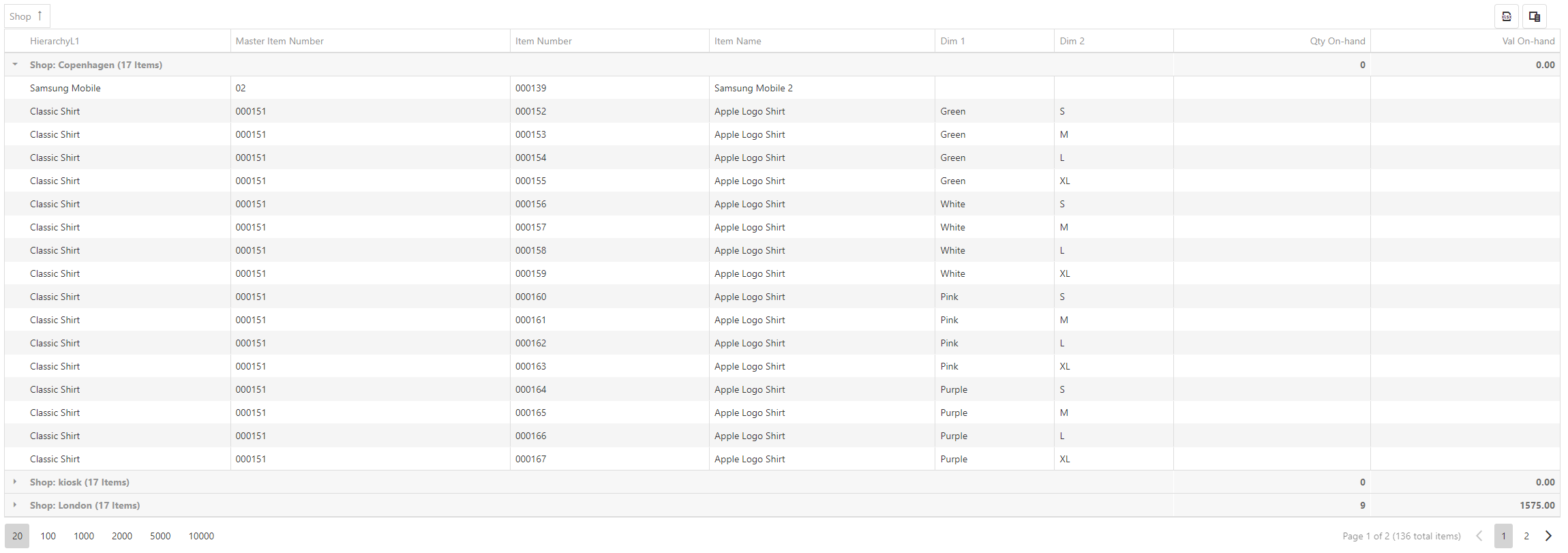Sort by Master Item Number header
The height and width of the screenshot is (553, 1568).
[370, 41]
